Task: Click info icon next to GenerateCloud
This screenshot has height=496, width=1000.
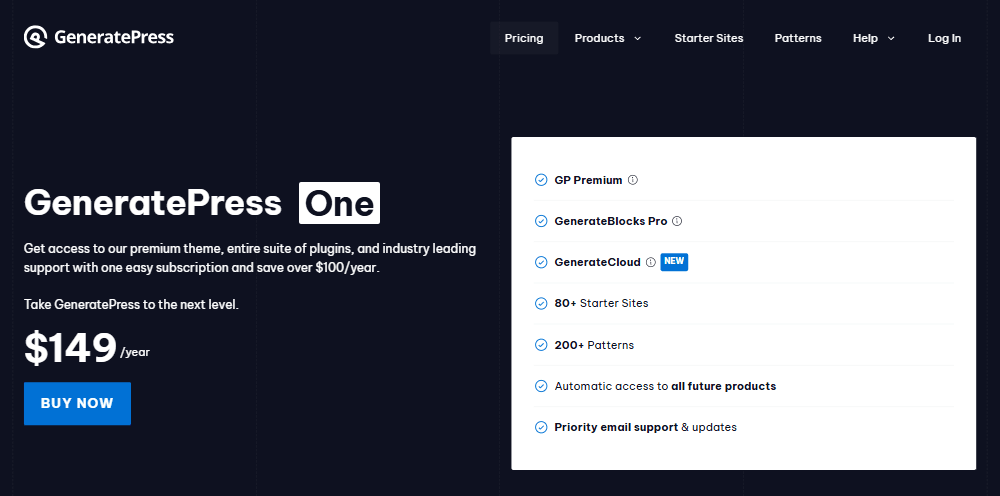Action: [x=651, y=262]
